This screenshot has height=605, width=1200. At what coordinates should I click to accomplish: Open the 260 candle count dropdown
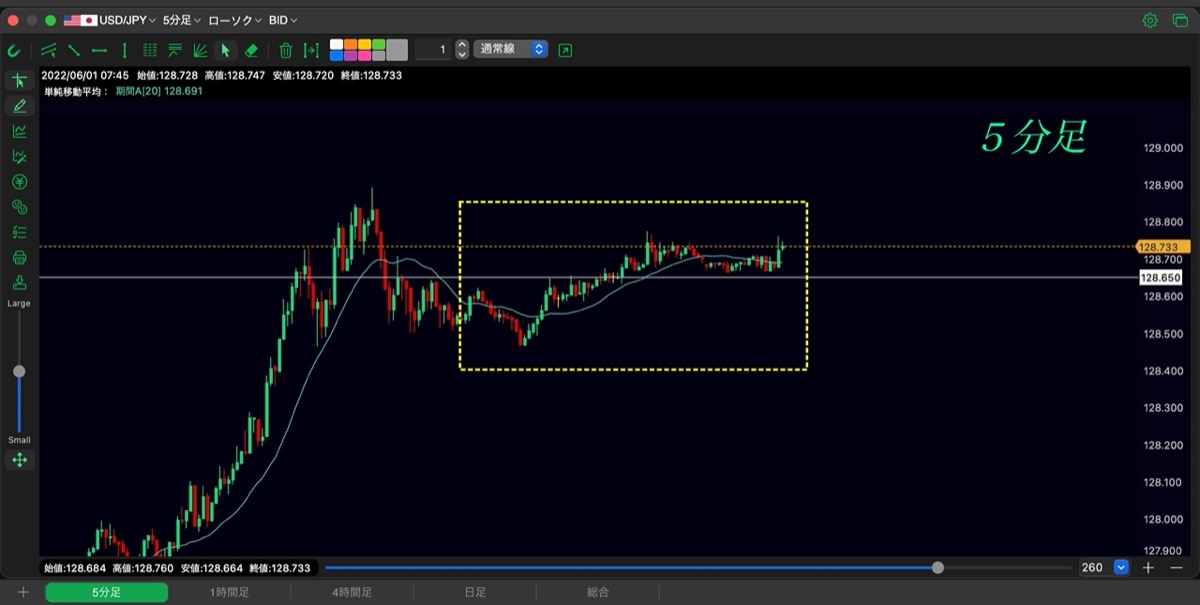(1104, 568)
